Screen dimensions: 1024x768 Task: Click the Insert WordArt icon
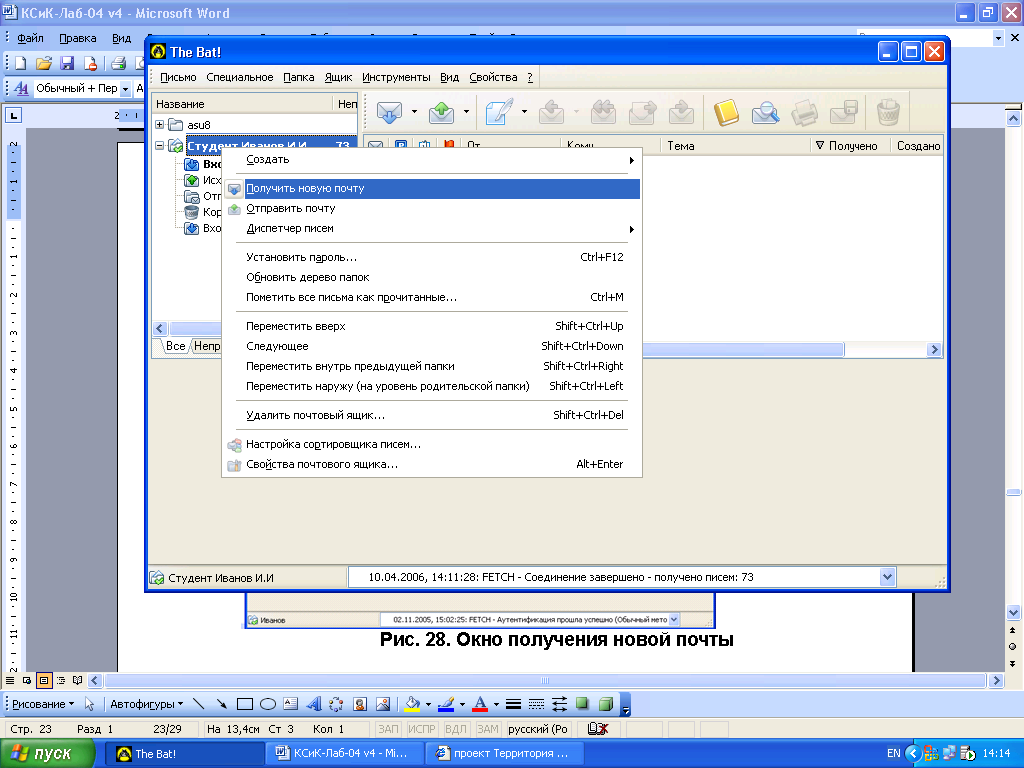click(314, 704)
